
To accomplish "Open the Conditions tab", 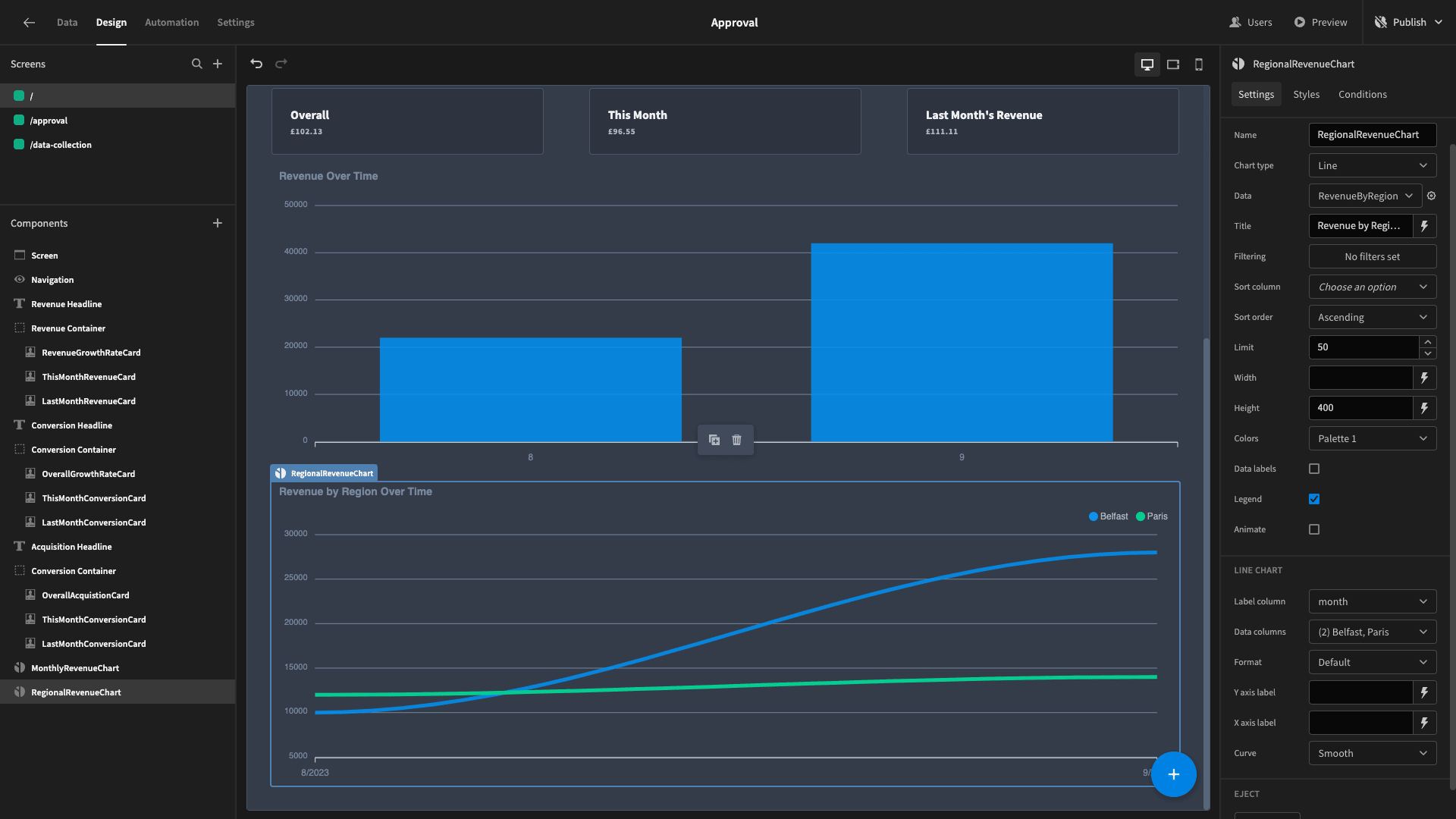I will coord(1362,94).
